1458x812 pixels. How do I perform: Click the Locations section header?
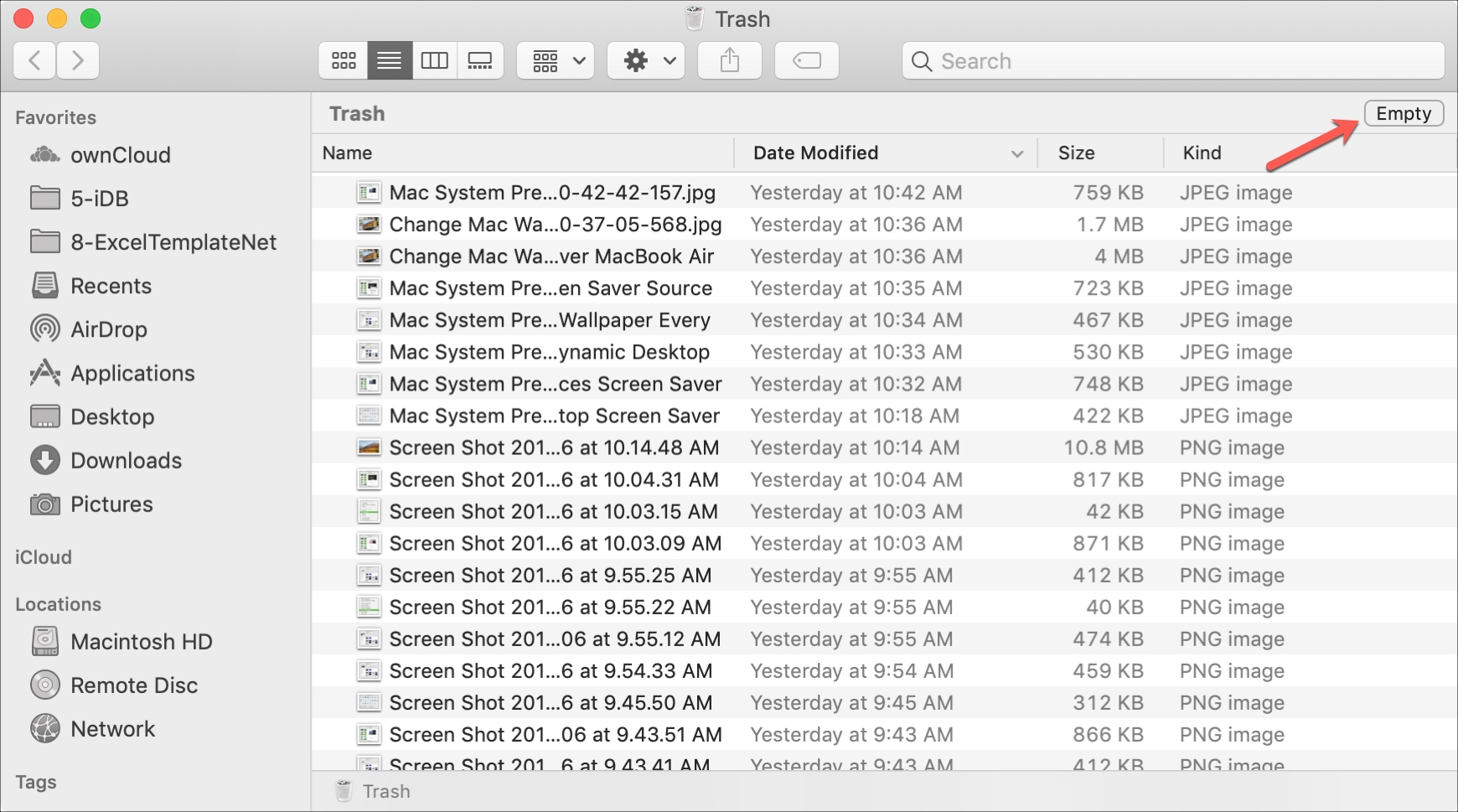pos(58,604)
